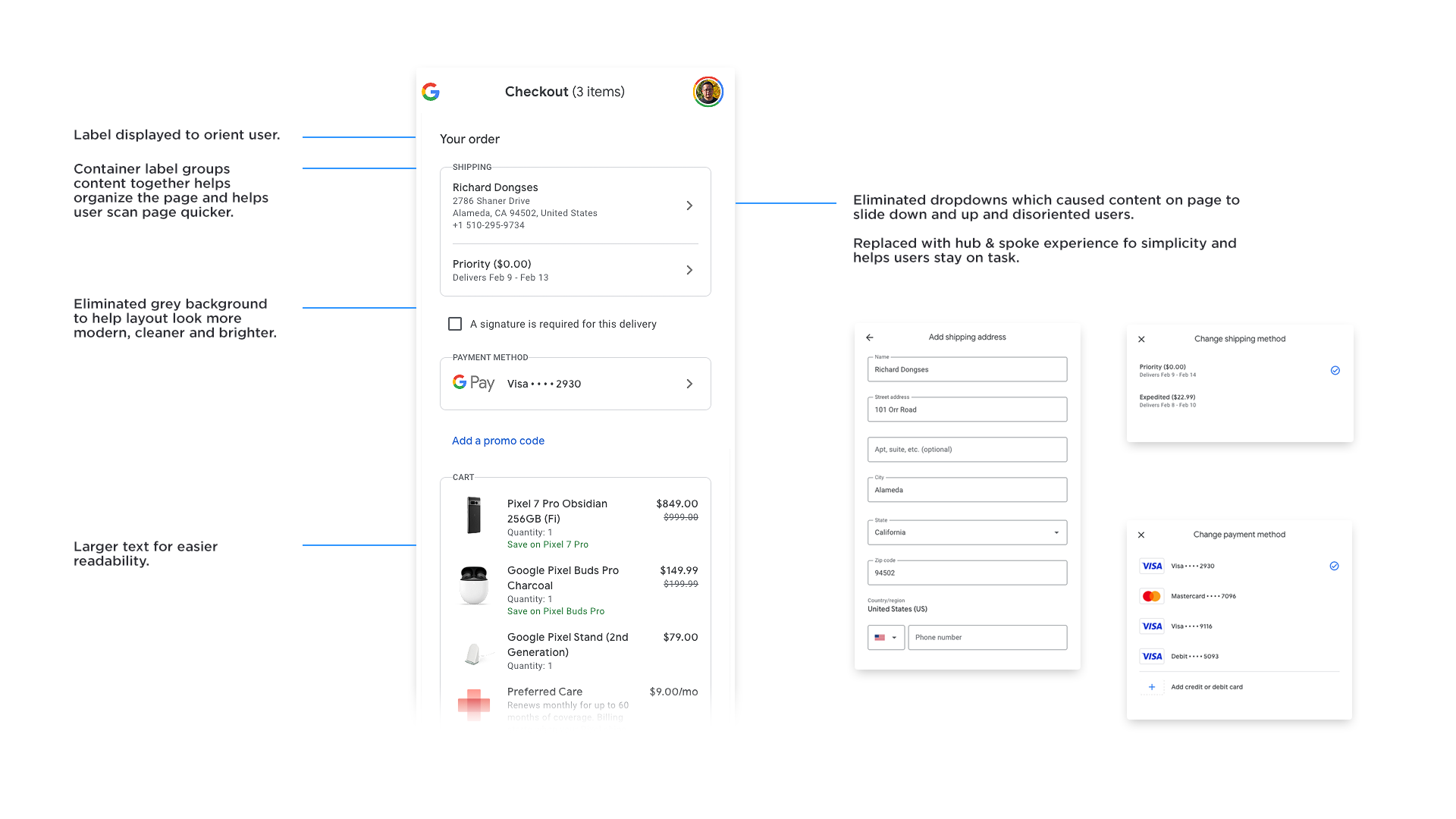
Task: Check the signature required checkbox
Action: 455,324
